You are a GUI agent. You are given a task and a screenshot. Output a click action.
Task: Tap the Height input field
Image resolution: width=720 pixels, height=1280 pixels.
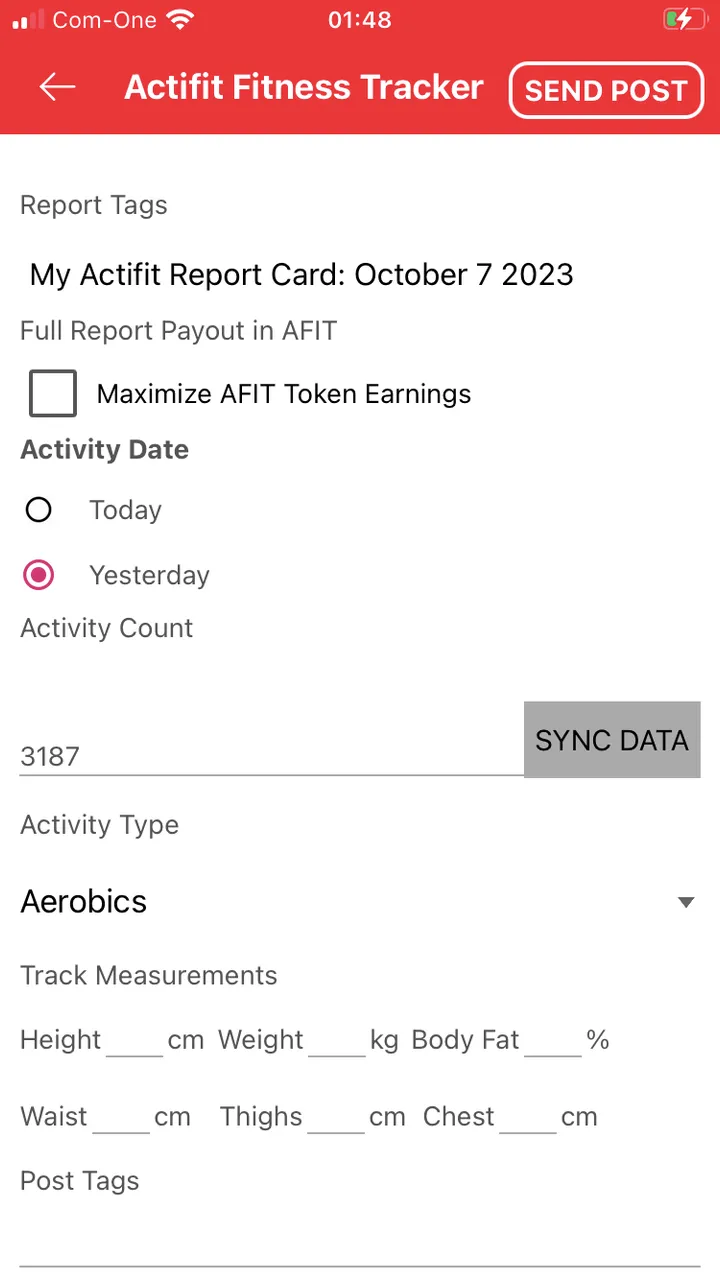134,1041
